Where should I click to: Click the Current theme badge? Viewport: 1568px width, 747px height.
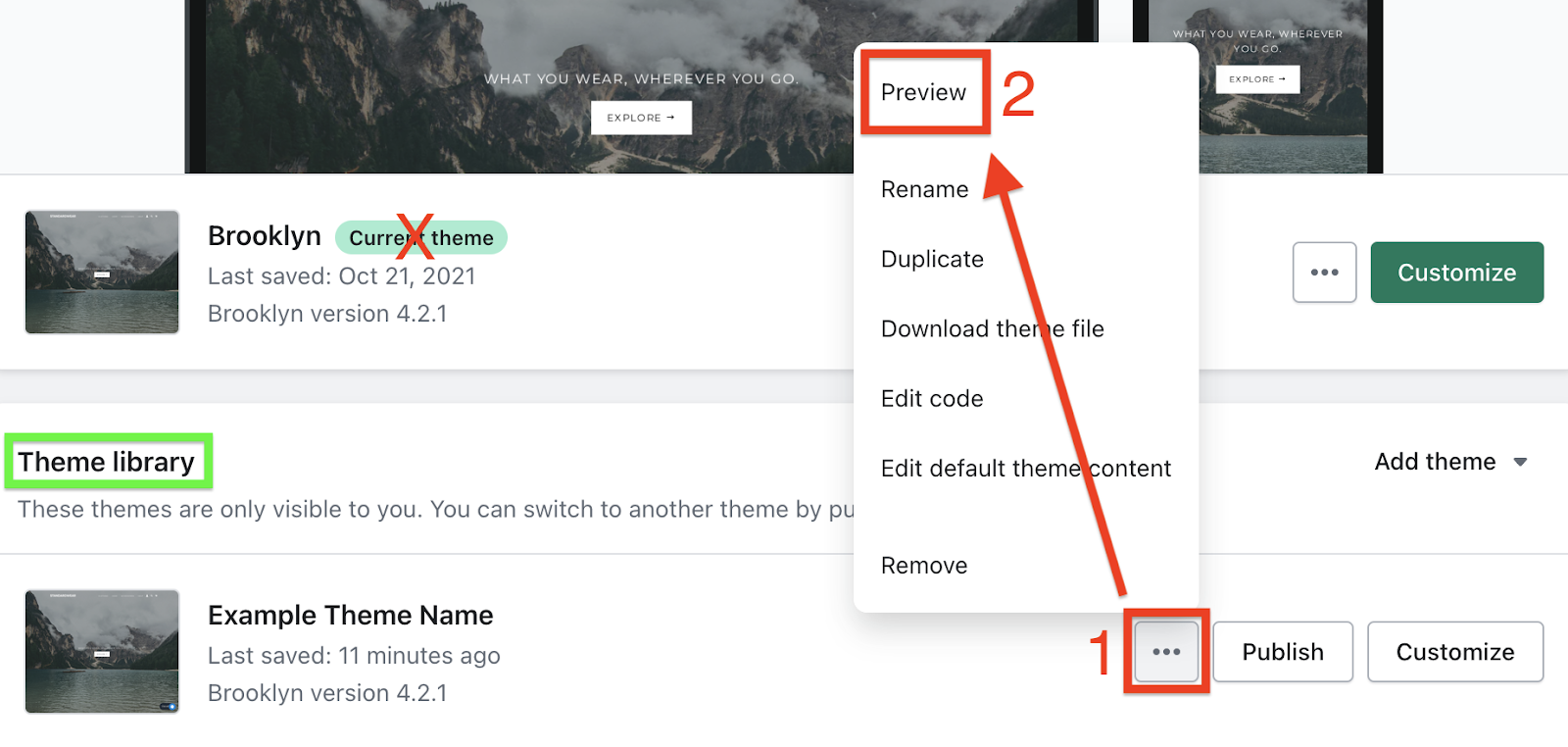click(x=421, y=237)
